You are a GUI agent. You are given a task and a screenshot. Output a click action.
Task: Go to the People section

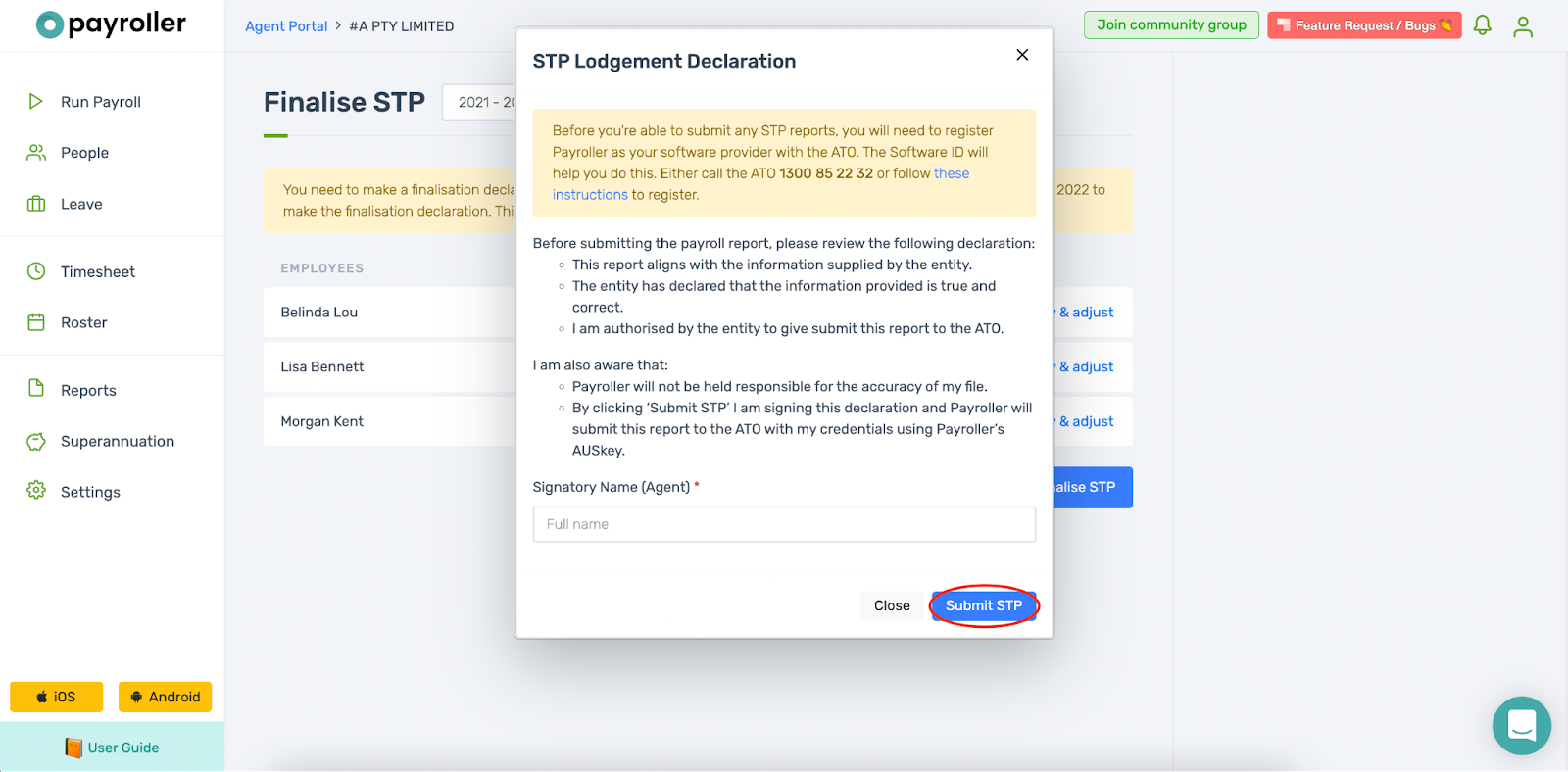tap(84, 153)
